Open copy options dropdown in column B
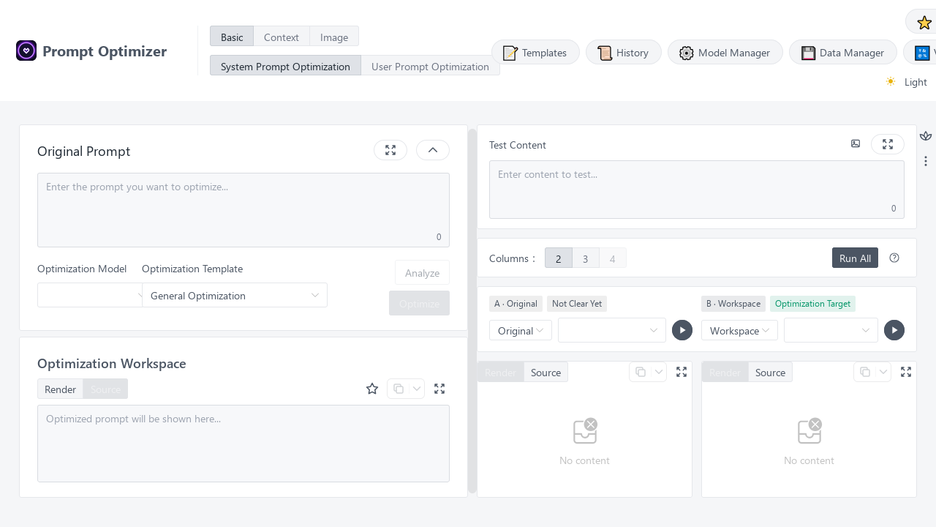Image resolution: width=936 pixels, height=527 pixels. pos(883,372)
